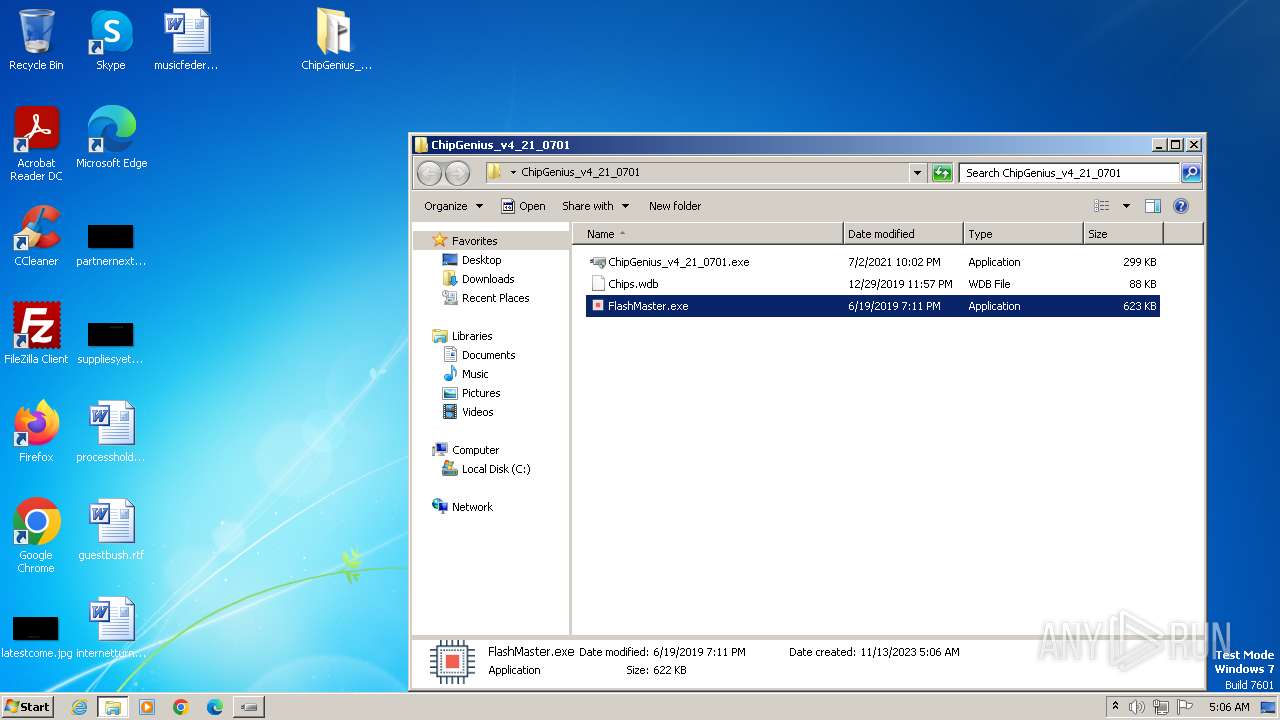Toggle the preview pane button
This screenshot has width=1280, height=720.
click(1152, 206)
